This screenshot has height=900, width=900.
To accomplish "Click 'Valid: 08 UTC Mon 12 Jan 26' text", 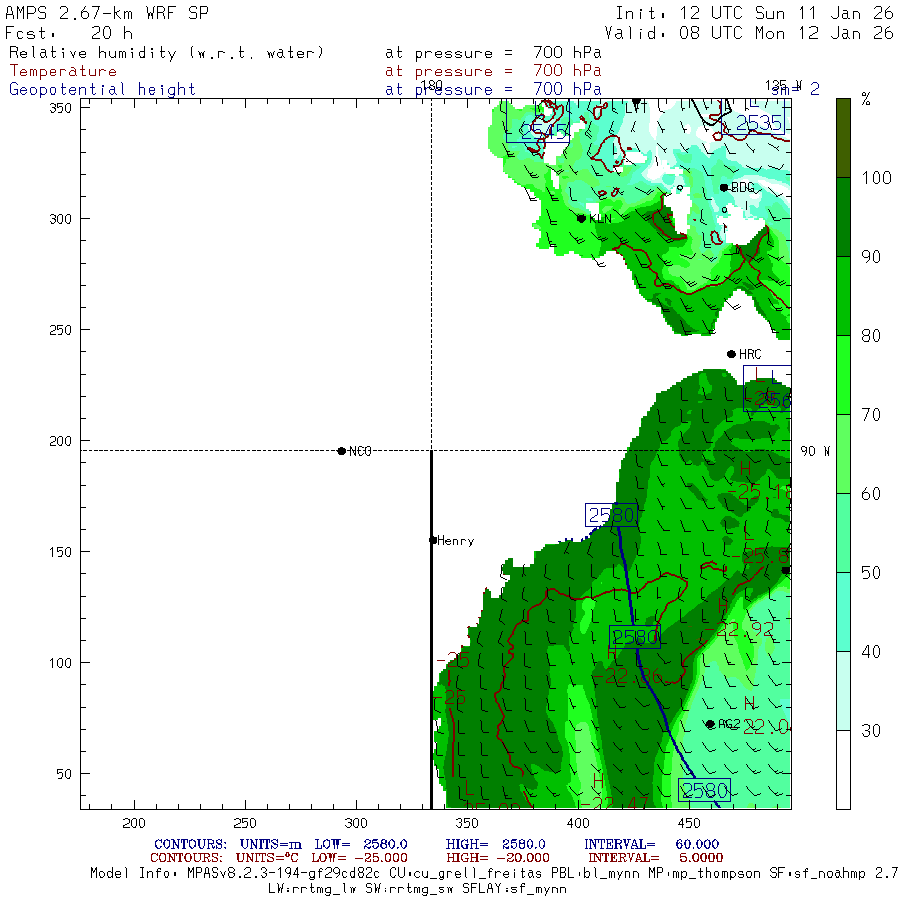I will (749, 33).
